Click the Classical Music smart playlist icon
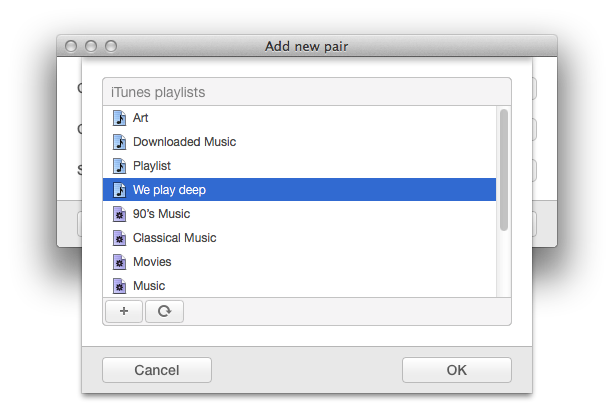This screenshot has width=614, height=404. coord(119,238)
